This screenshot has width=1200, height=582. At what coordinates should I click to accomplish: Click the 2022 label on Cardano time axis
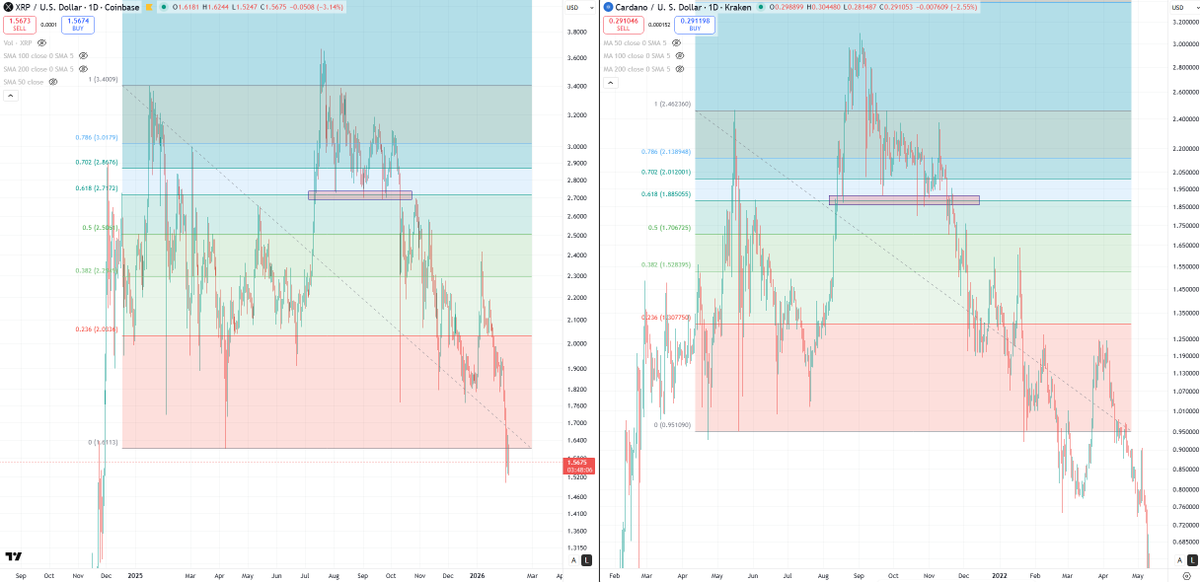pyautogui.click(x=999, y=576)
